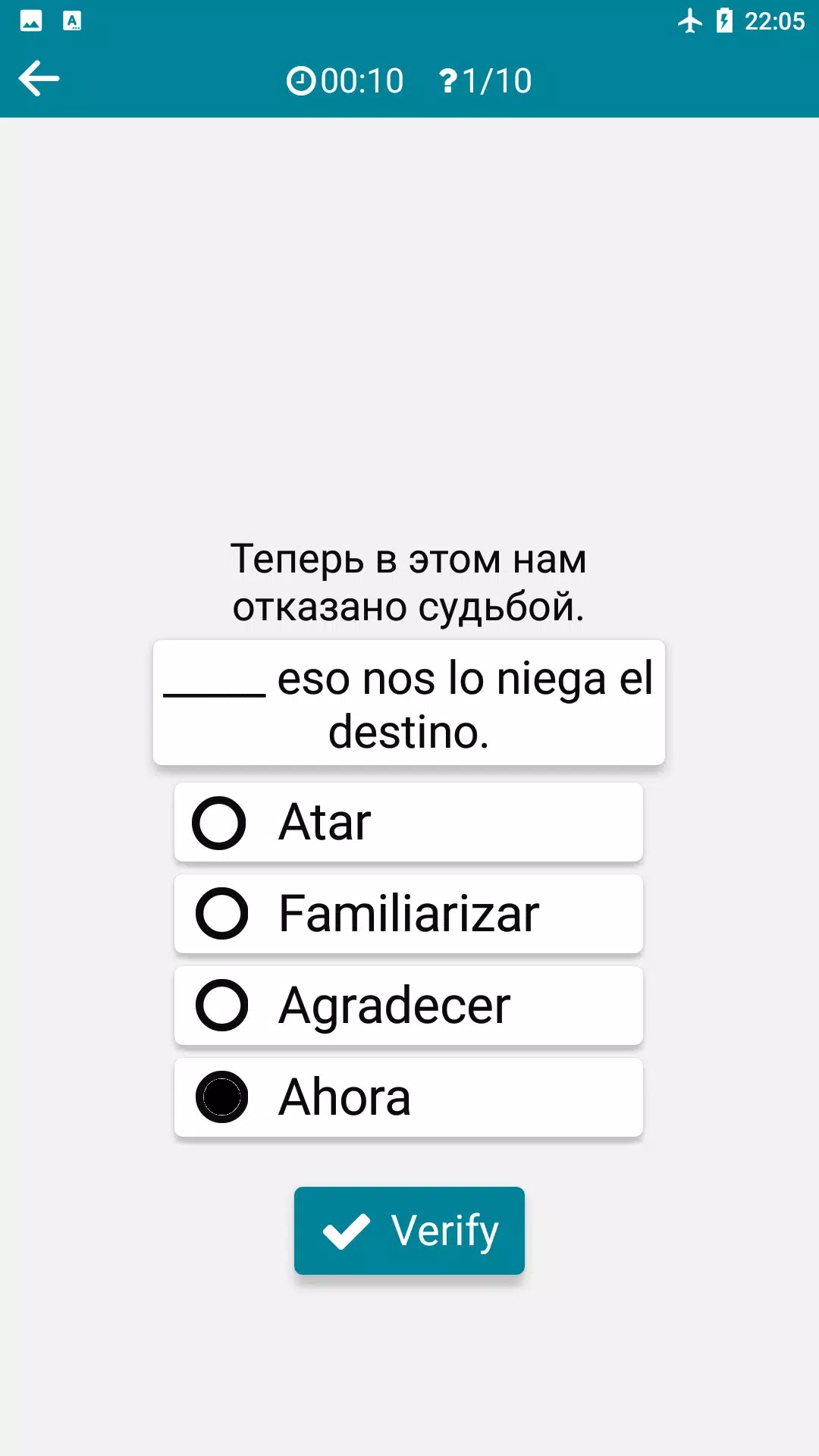Tap the checkmark icon on Verify
Screen dimensions: 819x1456
tap(347, 1231)
